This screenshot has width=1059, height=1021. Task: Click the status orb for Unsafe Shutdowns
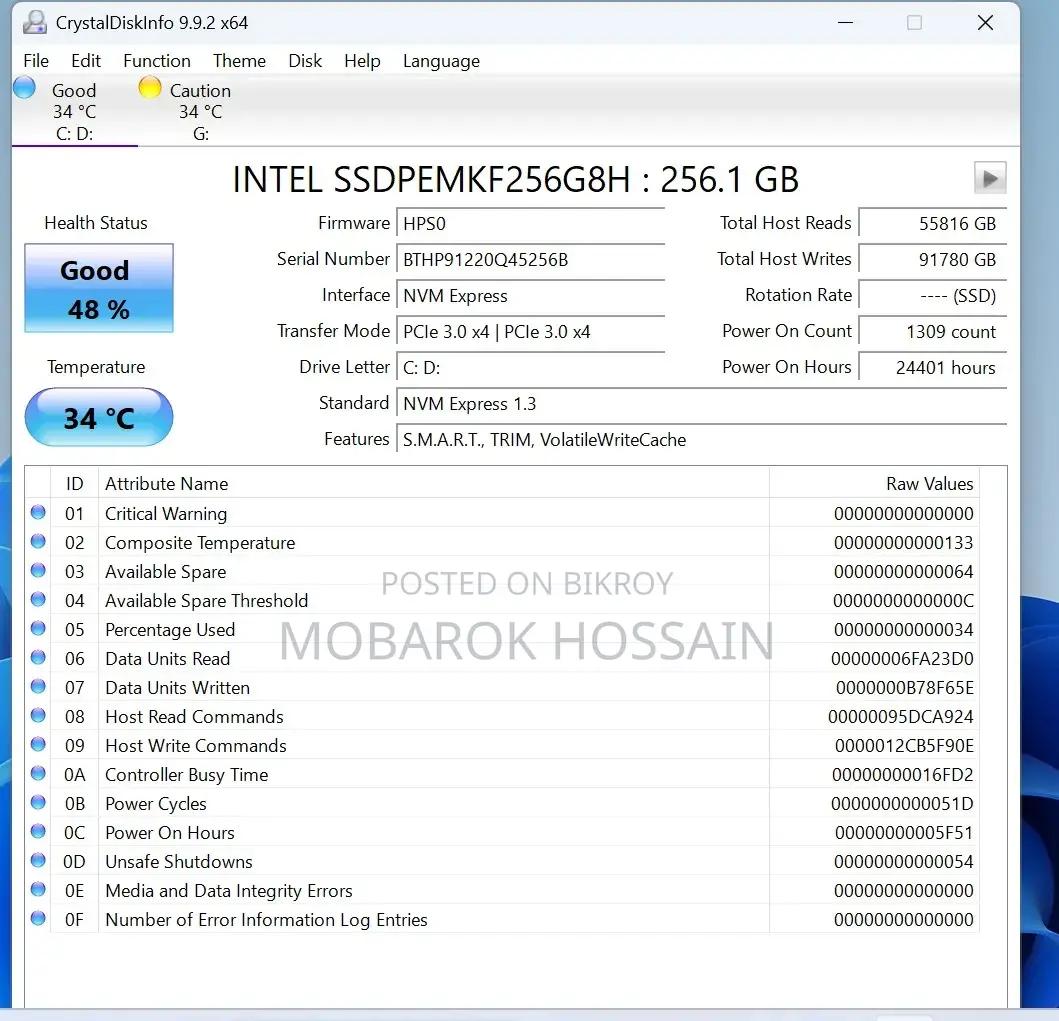(38, 861)
